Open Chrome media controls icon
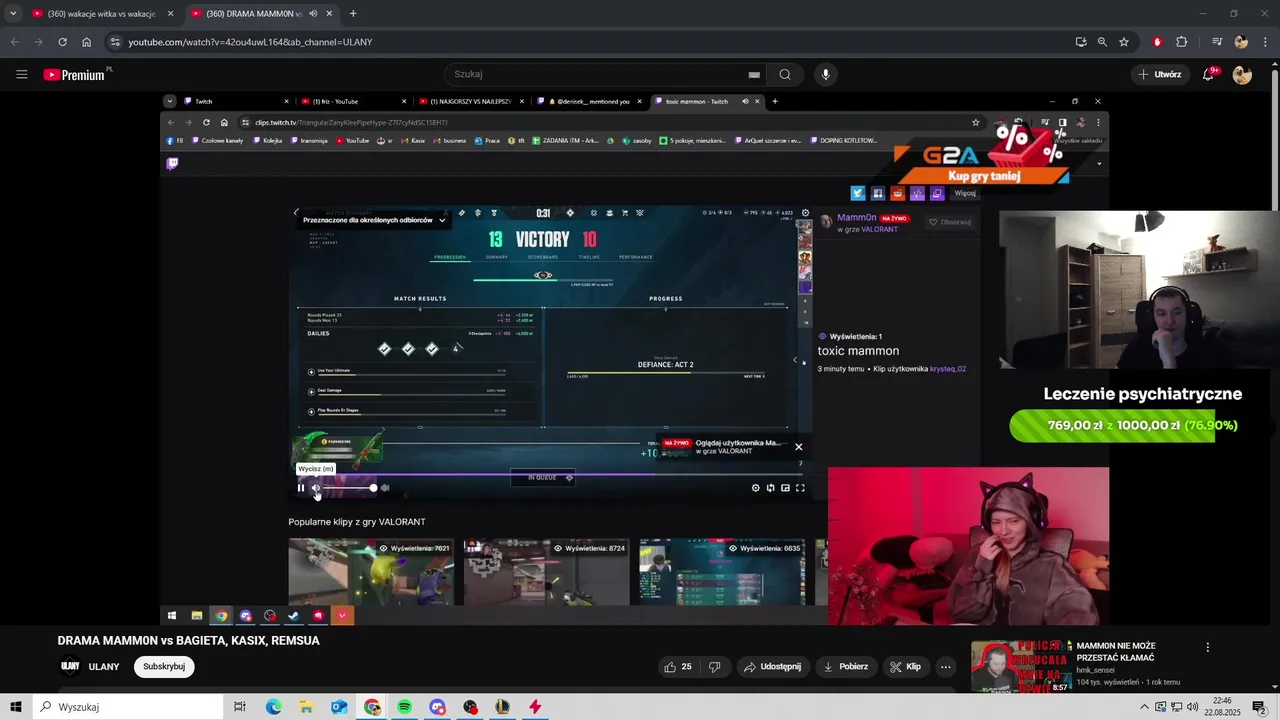 click(1216, 42)
